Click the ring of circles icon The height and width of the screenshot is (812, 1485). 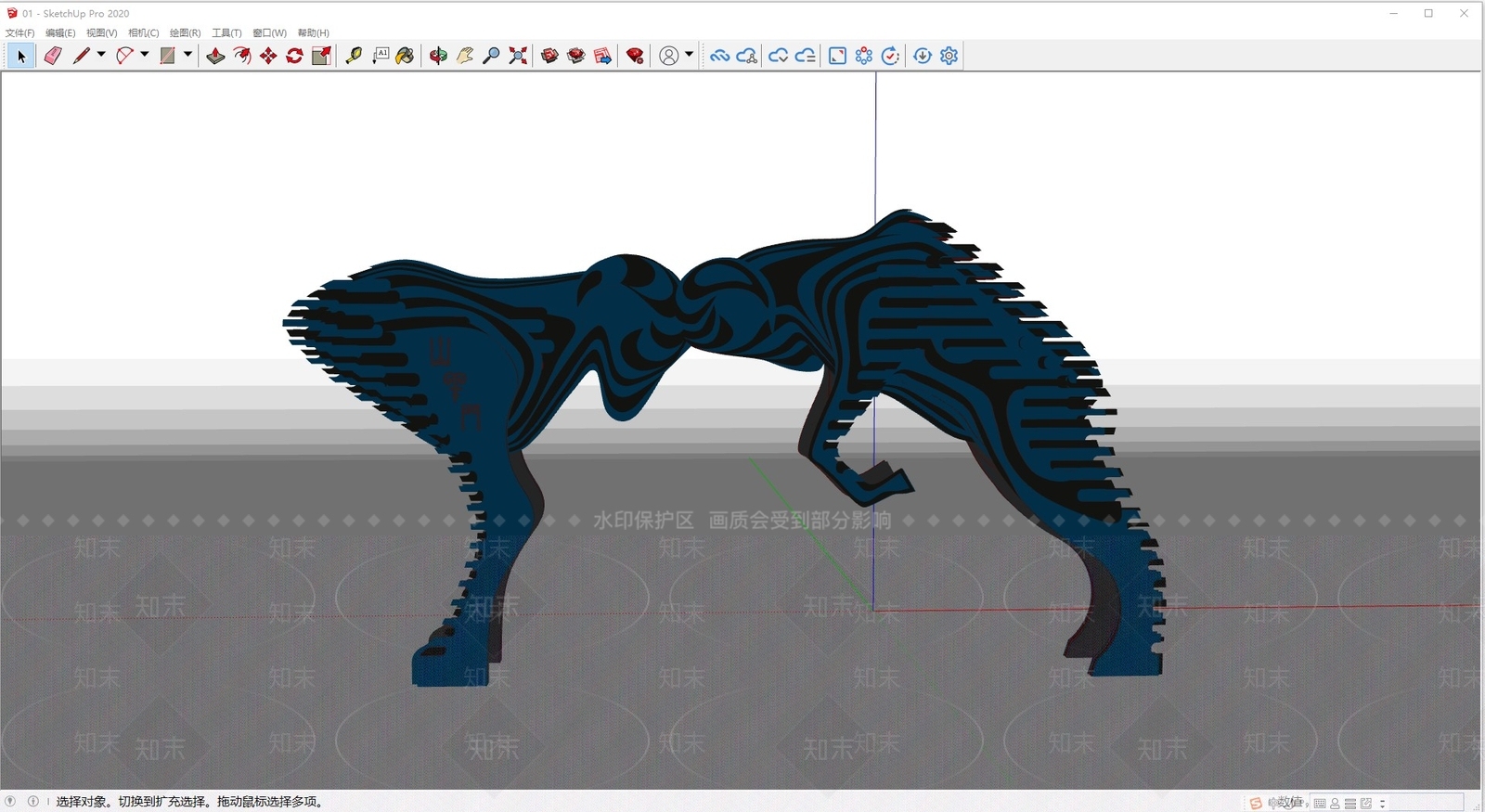pos(864,57)
